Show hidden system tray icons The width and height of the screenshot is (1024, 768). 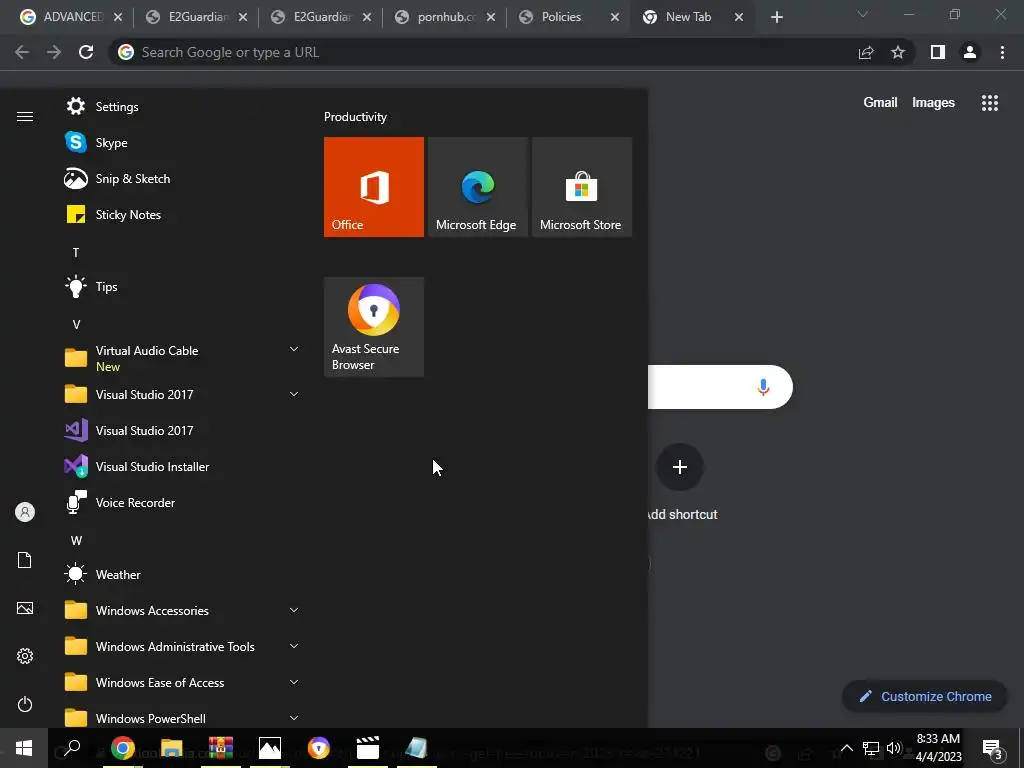(846, 748)
